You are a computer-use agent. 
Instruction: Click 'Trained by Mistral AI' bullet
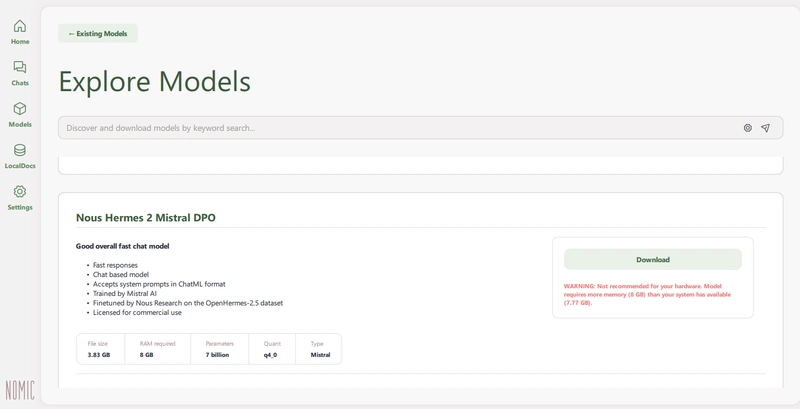(x=124, y=294)
